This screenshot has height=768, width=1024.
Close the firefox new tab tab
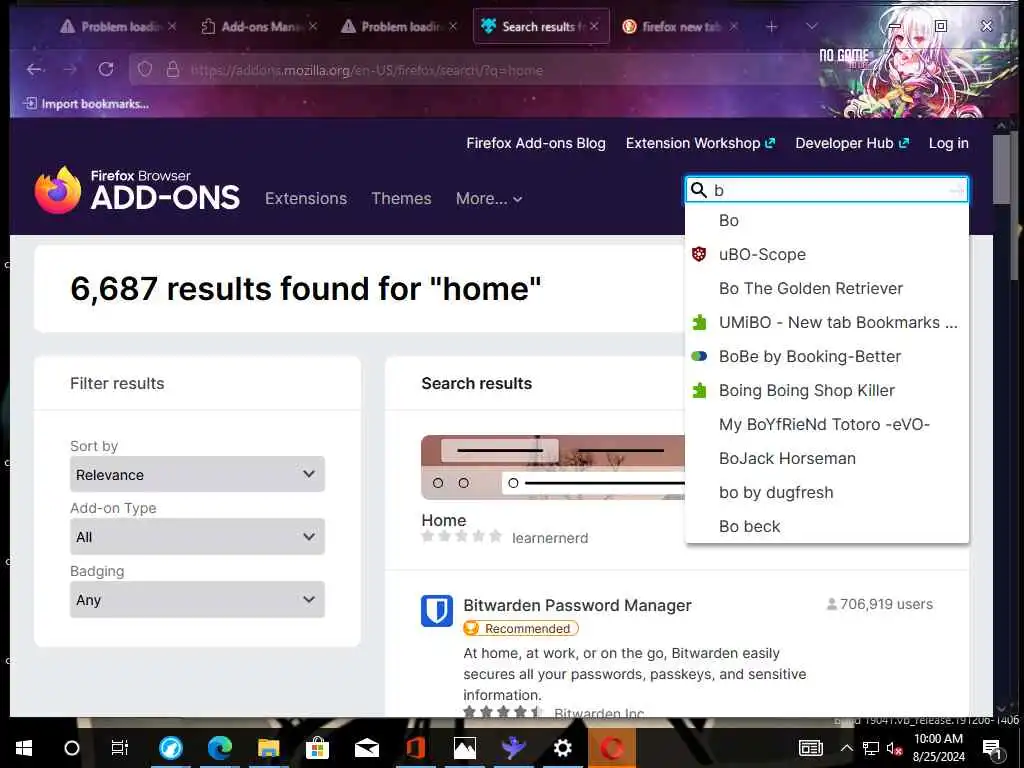pyautogui.click(x=733, y=26)
